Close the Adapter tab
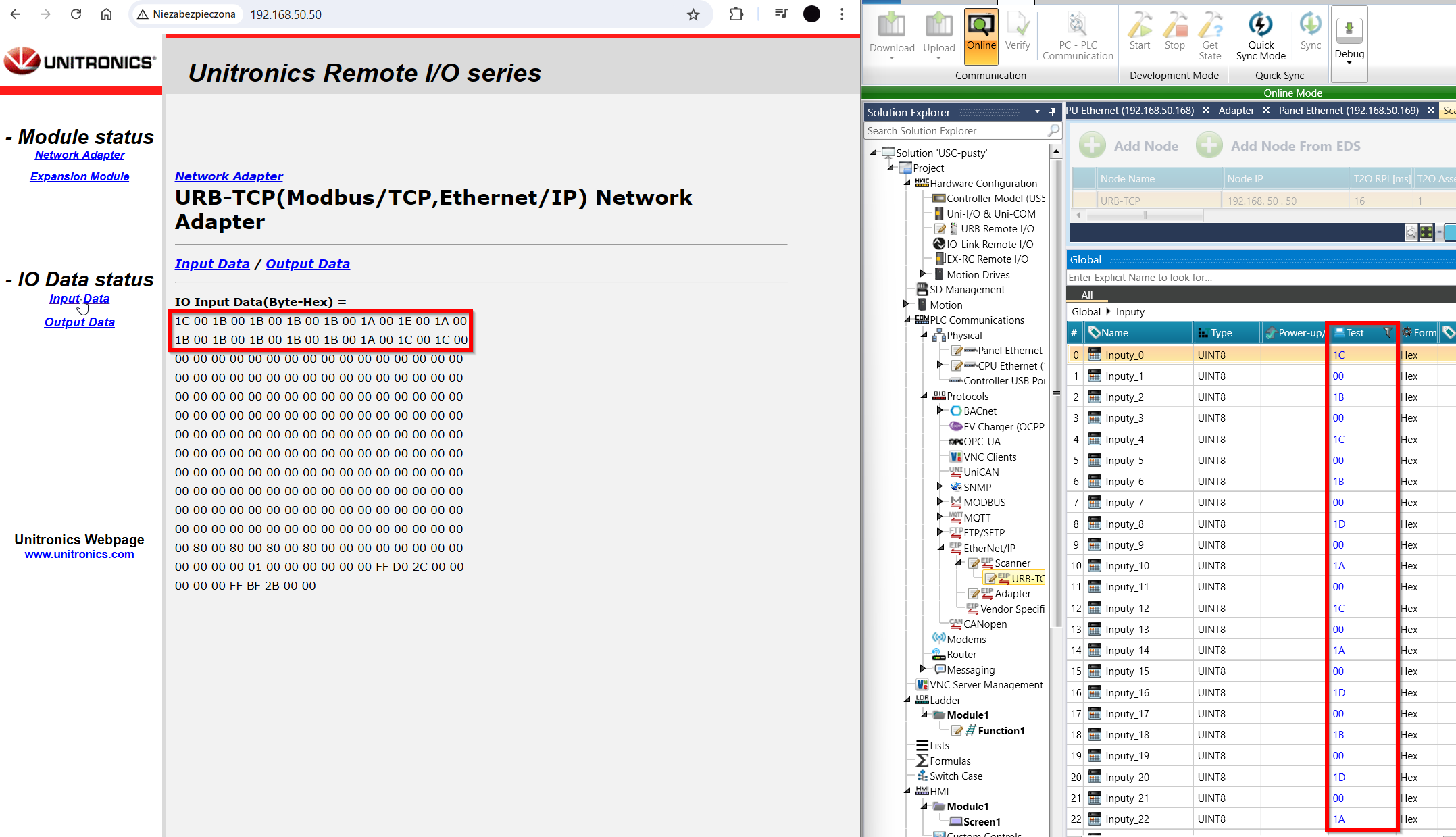This screenshot has width=1456, height=837. pos(1265,111)
